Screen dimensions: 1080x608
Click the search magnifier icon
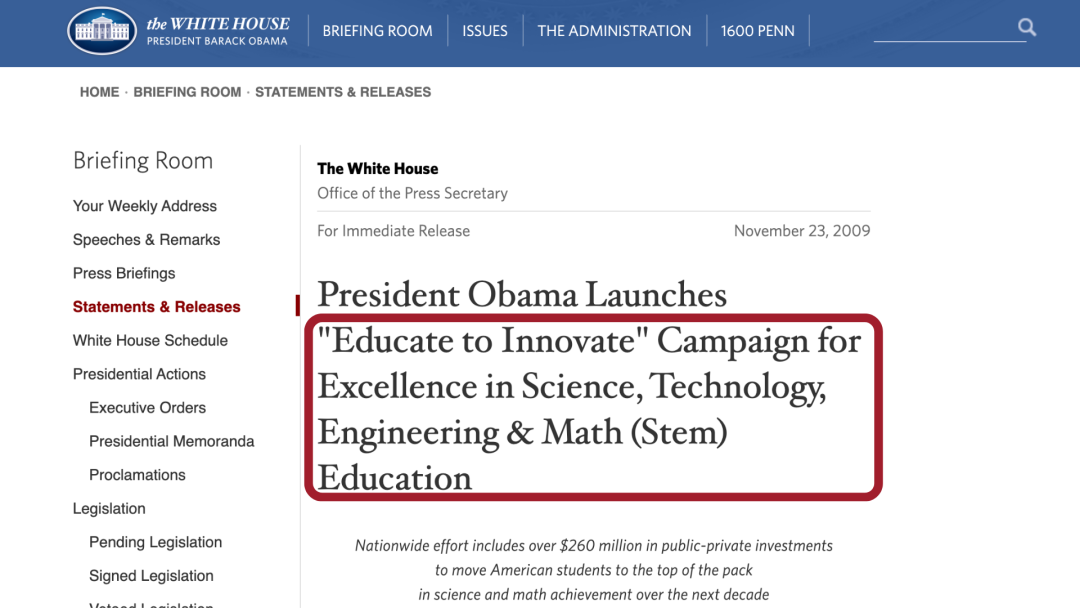point(1027,28)
